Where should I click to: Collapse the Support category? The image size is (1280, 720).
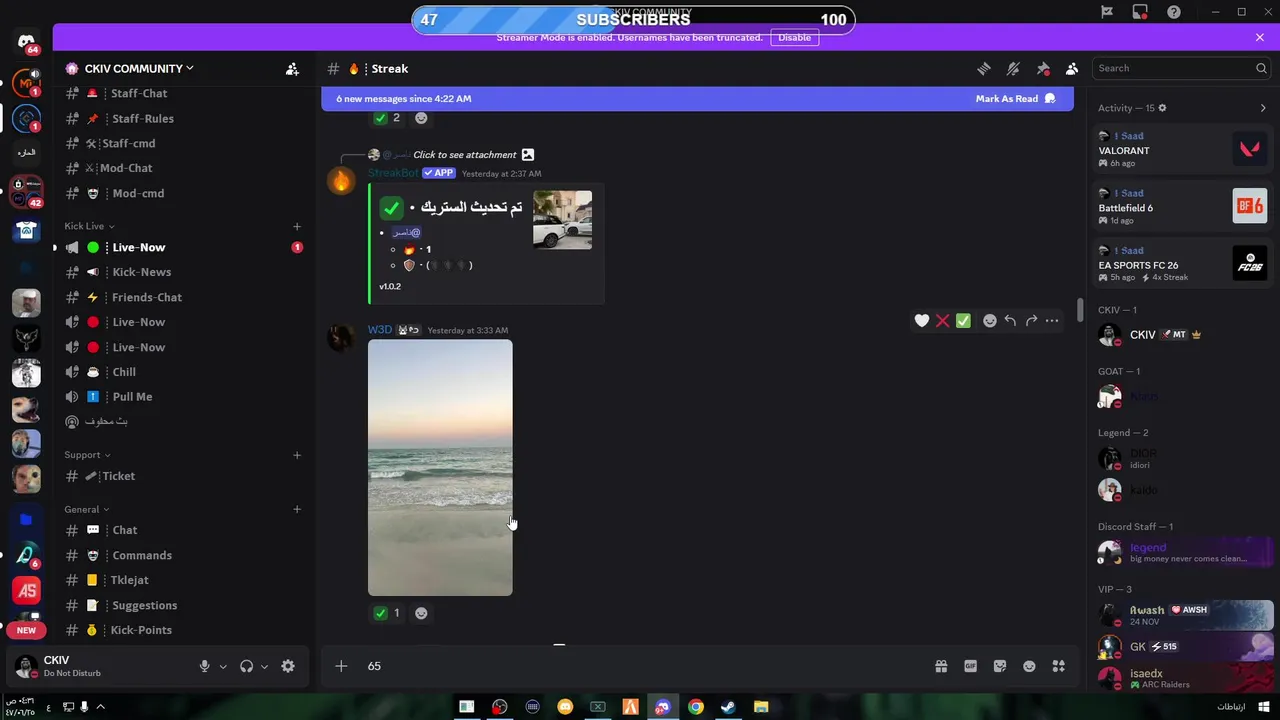[x=87, y=455]
